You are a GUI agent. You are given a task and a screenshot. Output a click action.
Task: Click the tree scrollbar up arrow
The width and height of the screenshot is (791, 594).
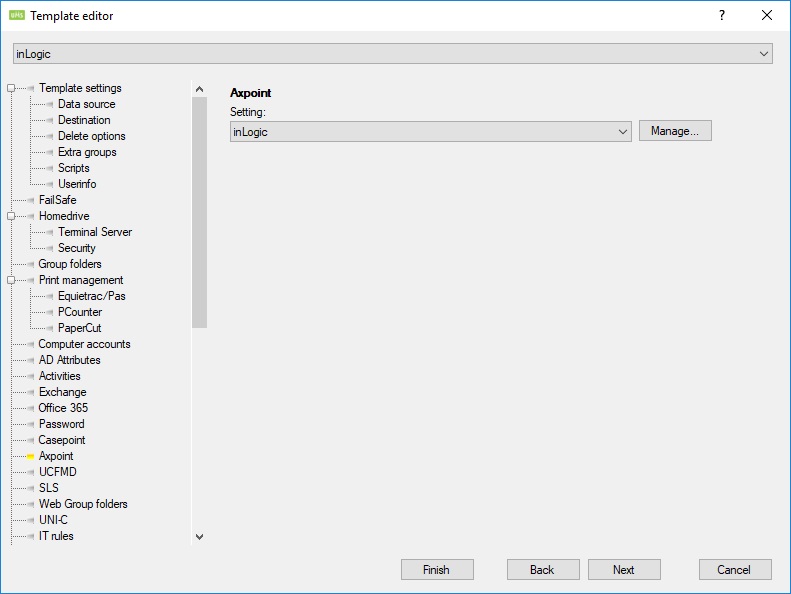pyautogui.click(x=199, y=89)
